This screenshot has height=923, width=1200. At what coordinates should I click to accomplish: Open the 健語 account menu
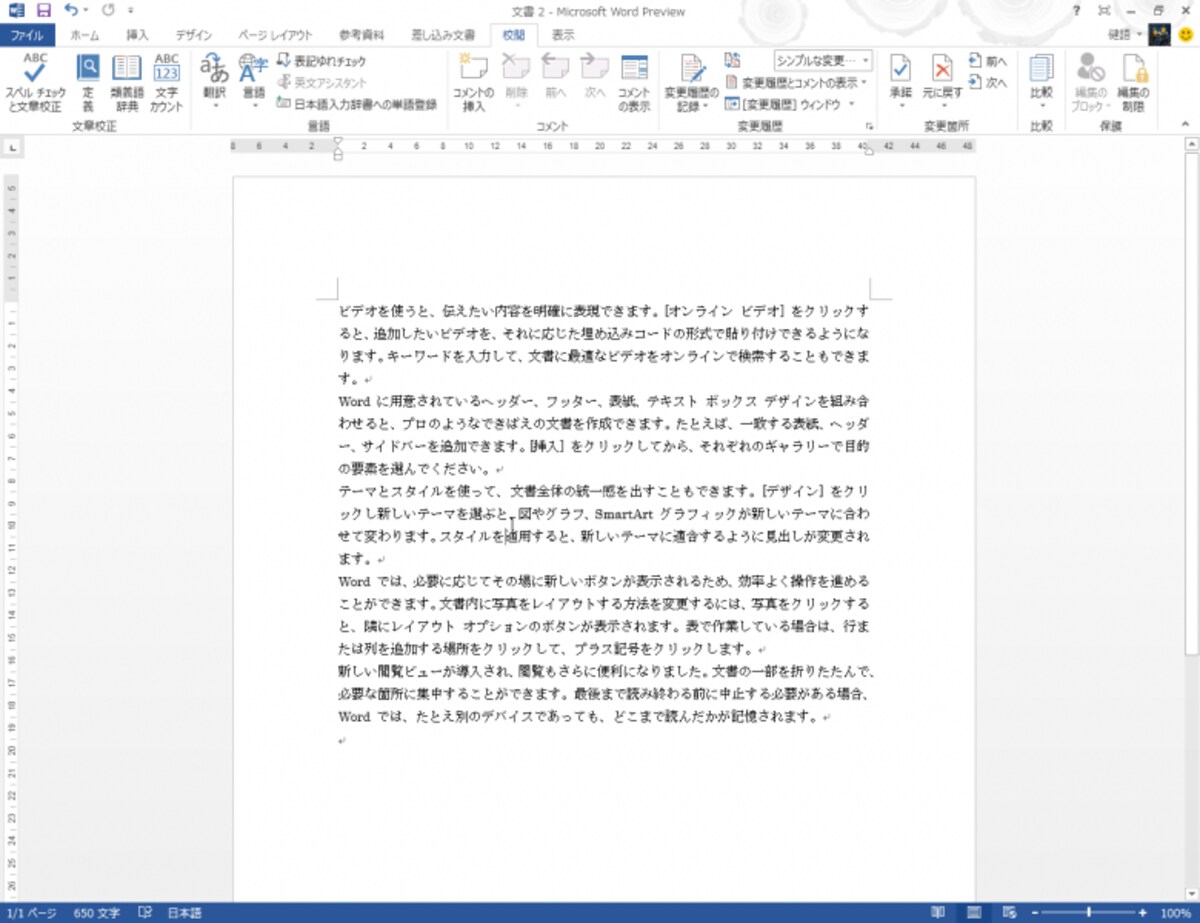(x=1124, y=35)
